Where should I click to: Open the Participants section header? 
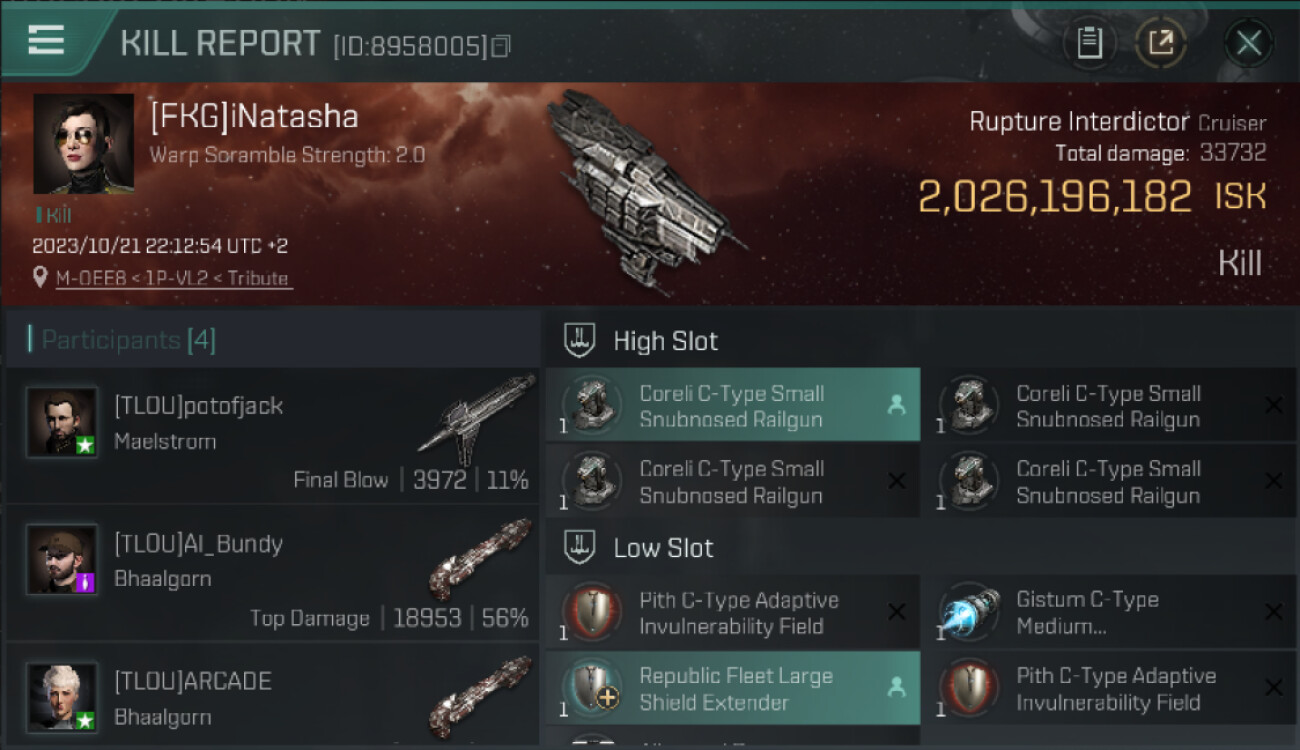click(x=122, y=340)
